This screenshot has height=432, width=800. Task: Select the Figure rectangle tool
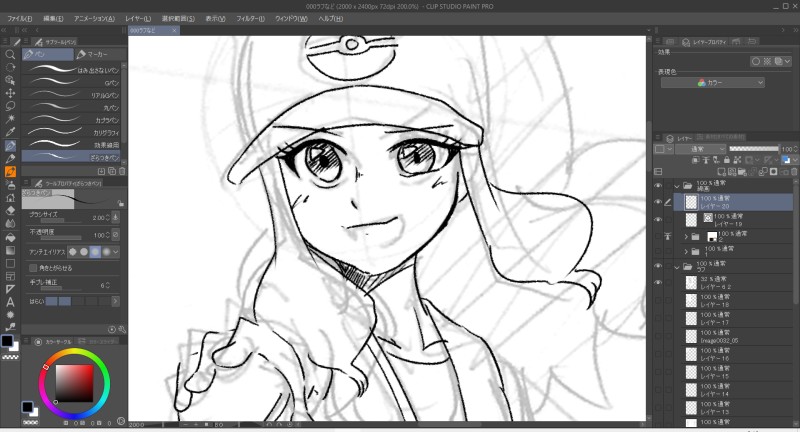[10, 263]
